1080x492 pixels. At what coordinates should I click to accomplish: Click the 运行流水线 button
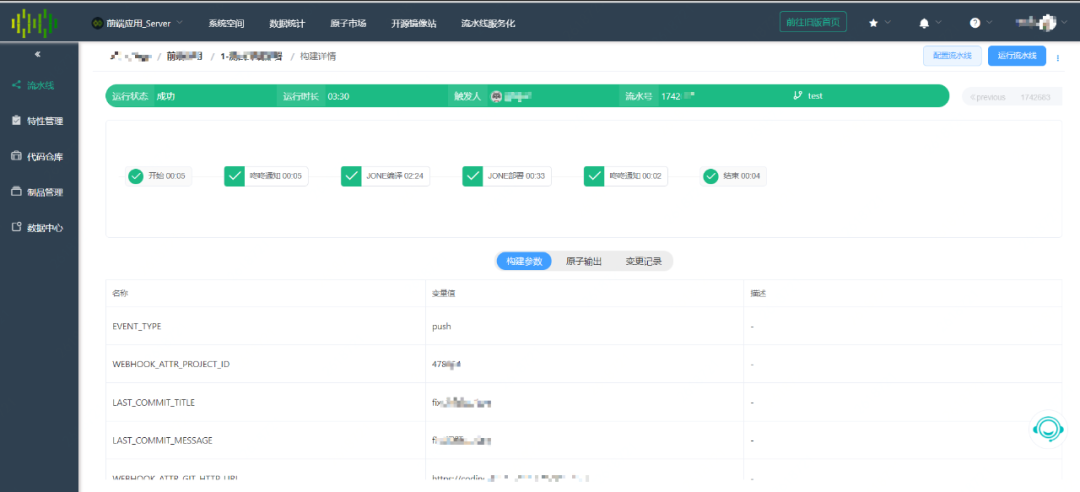coord(1017,56)
